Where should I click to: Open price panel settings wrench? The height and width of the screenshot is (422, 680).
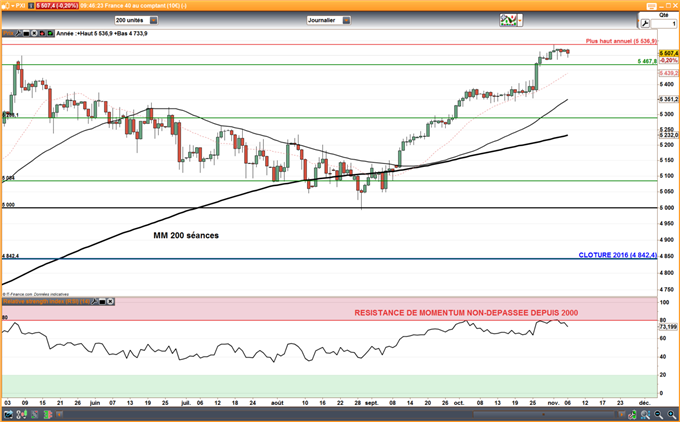[18, 33]
